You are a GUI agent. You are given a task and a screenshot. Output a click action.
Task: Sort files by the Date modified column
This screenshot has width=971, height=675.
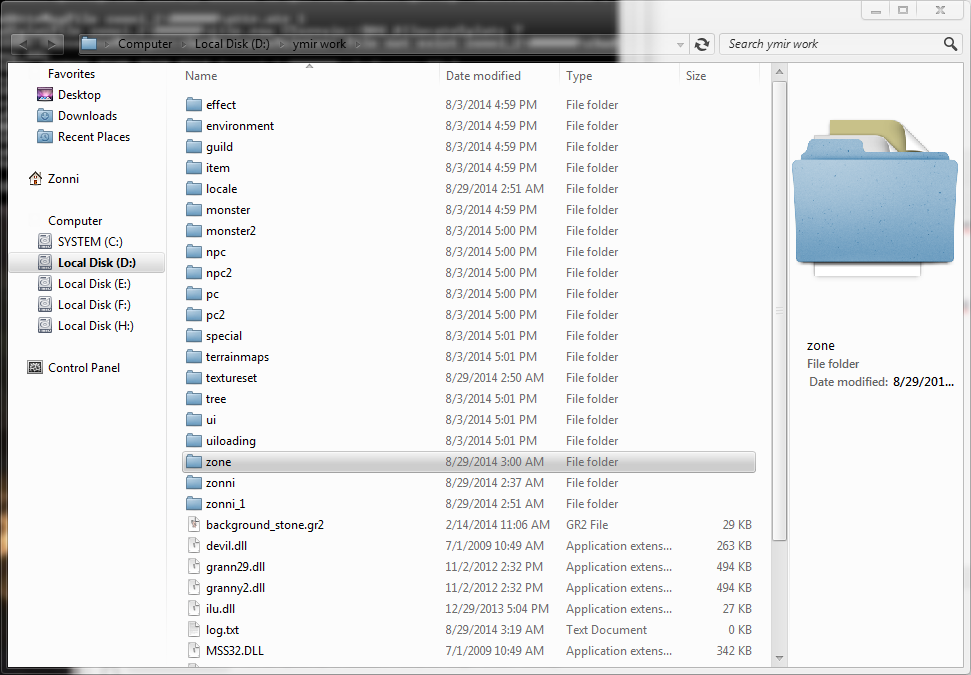click(x=483, y=76)
